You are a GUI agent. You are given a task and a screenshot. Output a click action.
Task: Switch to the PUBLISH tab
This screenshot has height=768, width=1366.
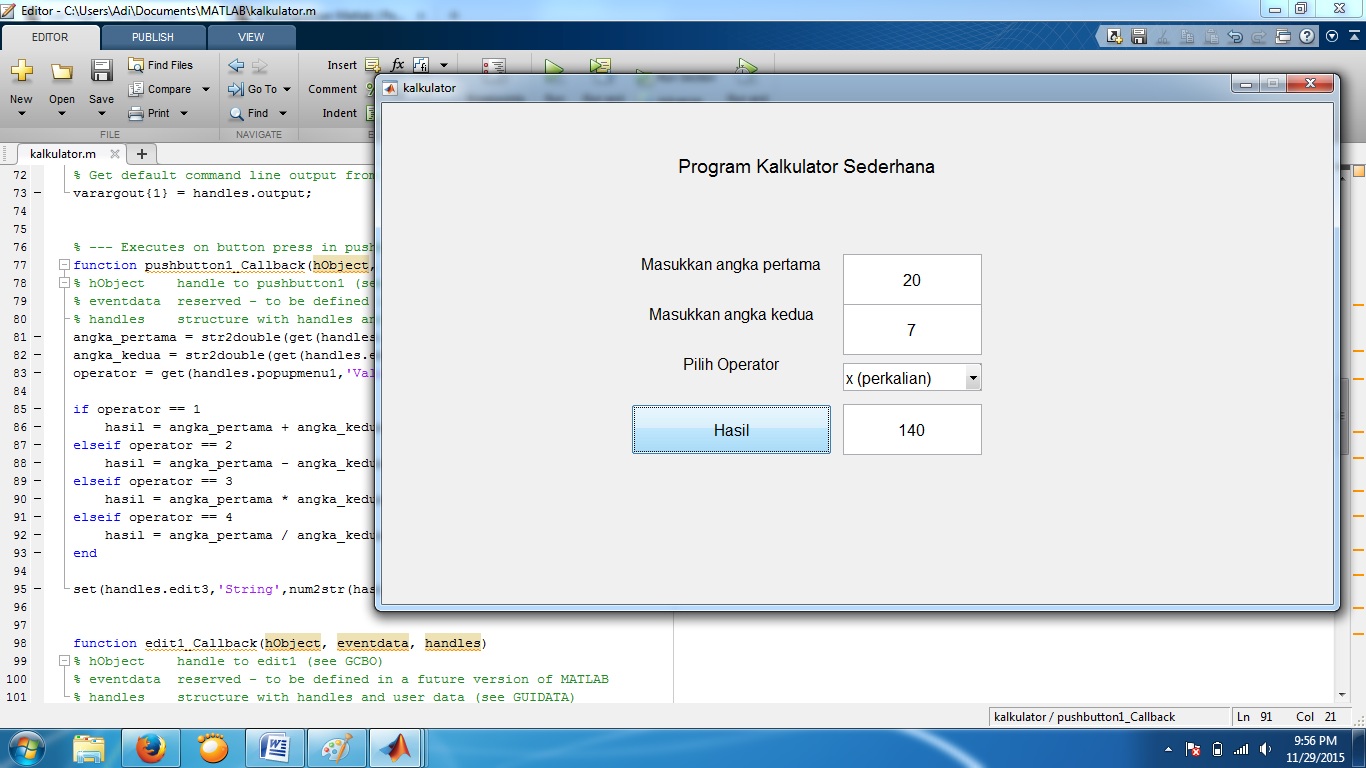(x=153, y=37)
